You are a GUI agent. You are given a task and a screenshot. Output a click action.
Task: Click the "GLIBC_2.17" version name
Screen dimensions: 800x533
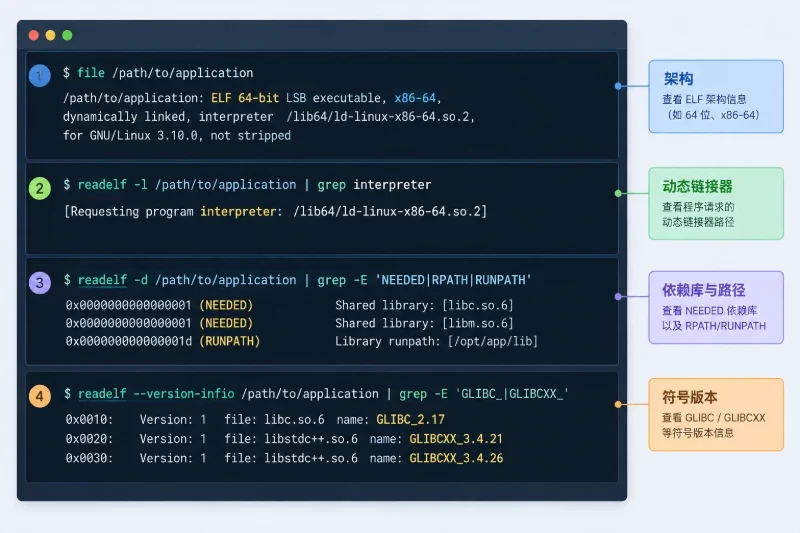point(410,420)
